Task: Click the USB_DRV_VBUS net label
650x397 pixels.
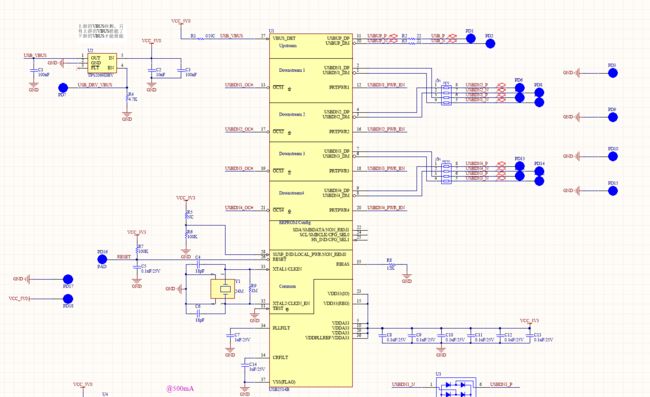Action: pyautogui.click(x=95, y=85)
